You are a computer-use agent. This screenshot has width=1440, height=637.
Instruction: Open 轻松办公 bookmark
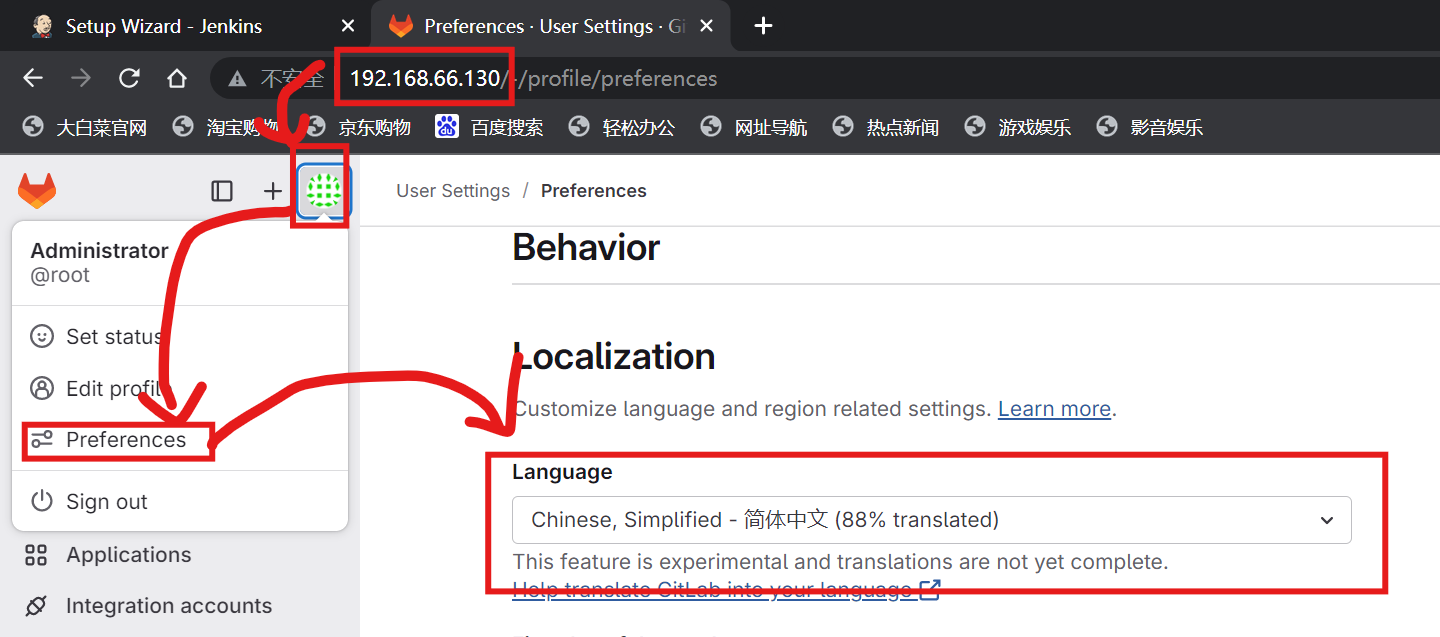[622, 127]
